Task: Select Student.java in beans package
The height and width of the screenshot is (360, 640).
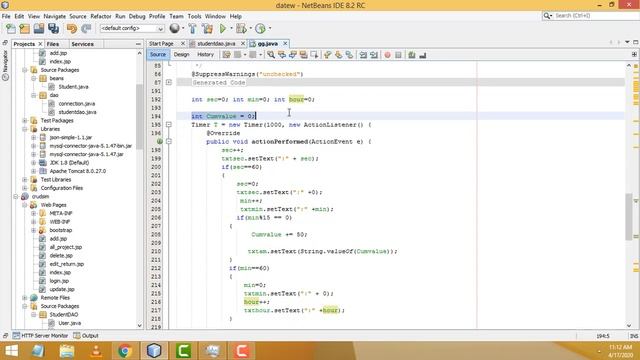Action: coord(73,87)
